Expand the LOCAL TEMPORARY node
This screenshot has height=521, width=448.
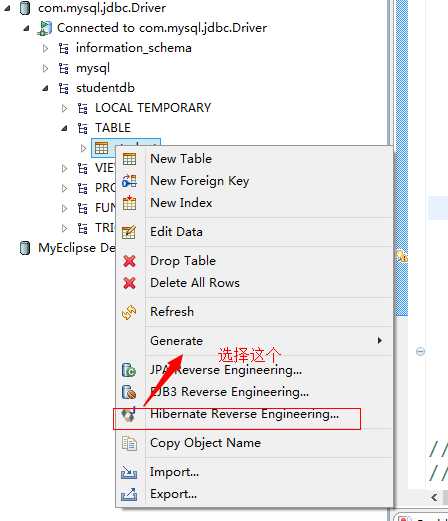coord(64,109)
